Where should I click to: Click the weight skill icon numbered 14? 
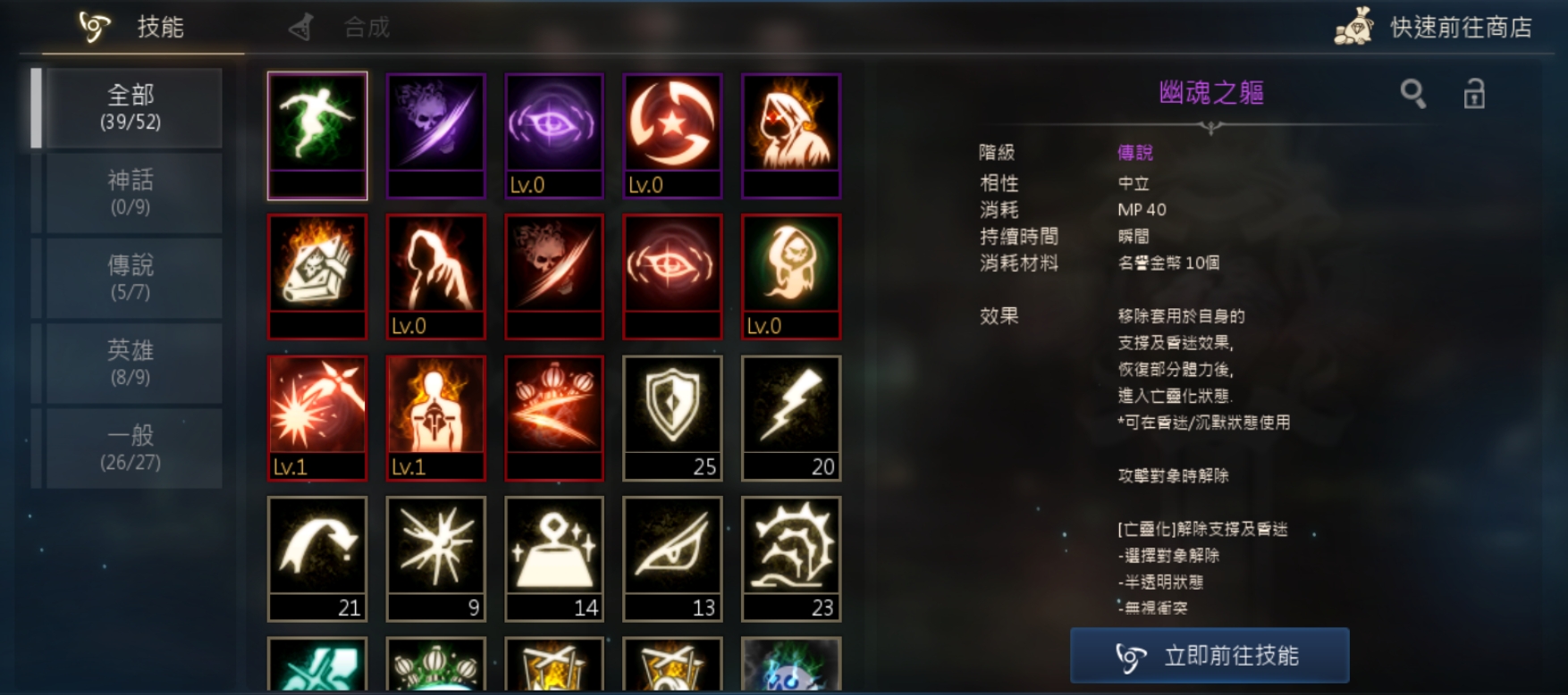click(554, 558)
